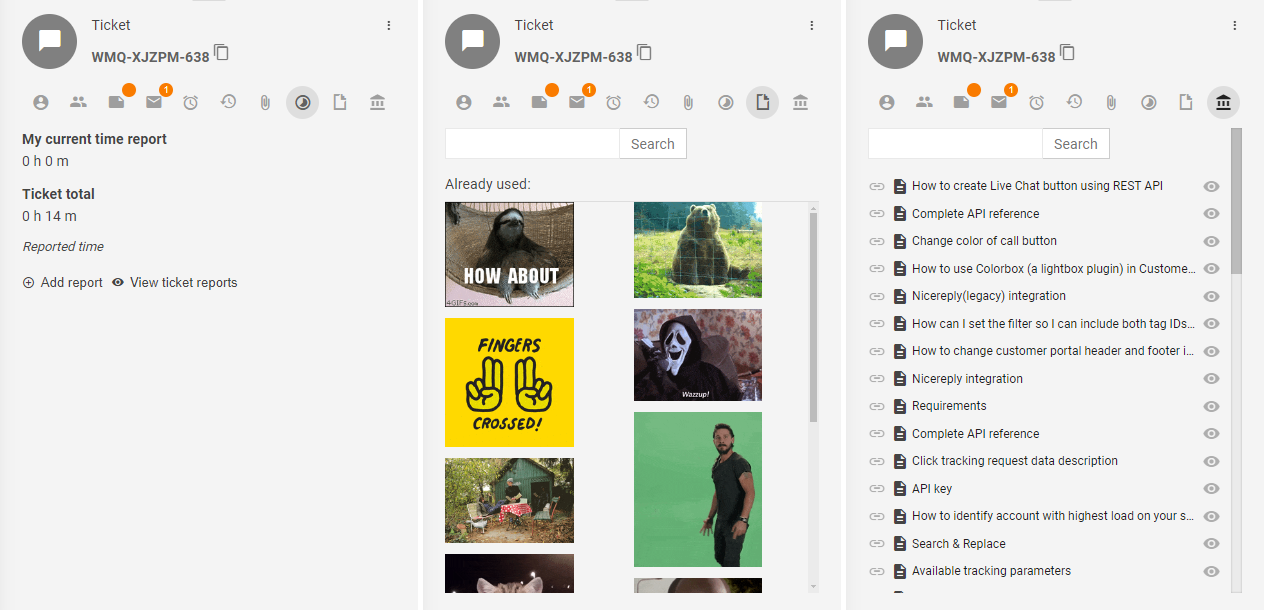Copy the ticket ID in the left panel
This screenshot has height=610, width=1264.
(x=222, y=53)
